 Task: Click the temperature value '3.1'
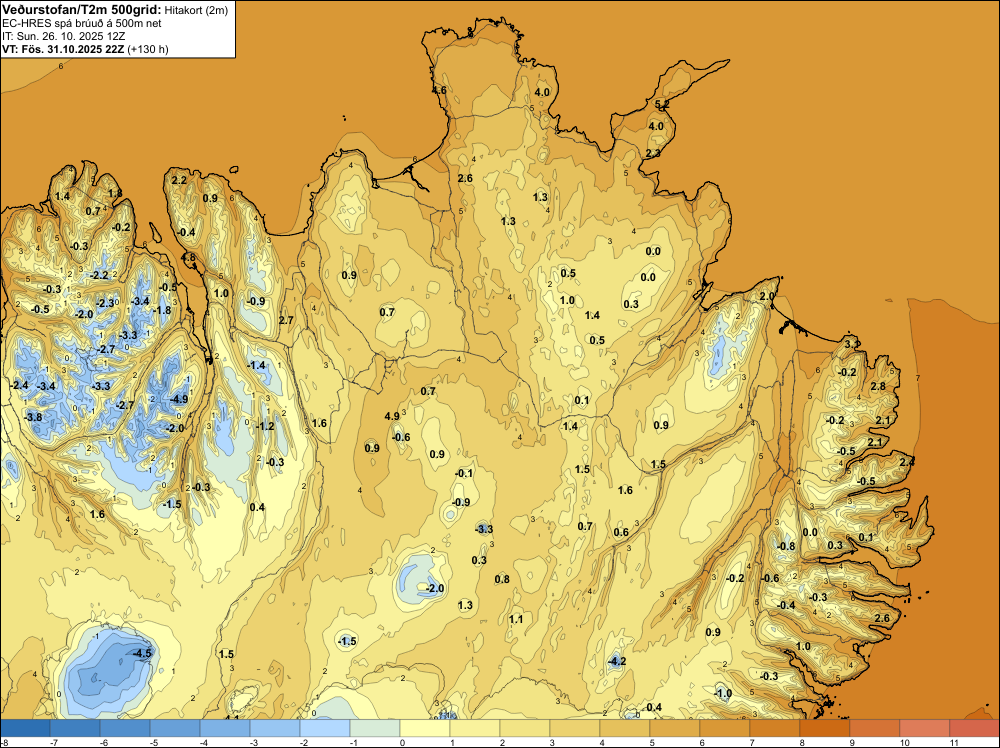pyautogui.click(x=851, y=344)
